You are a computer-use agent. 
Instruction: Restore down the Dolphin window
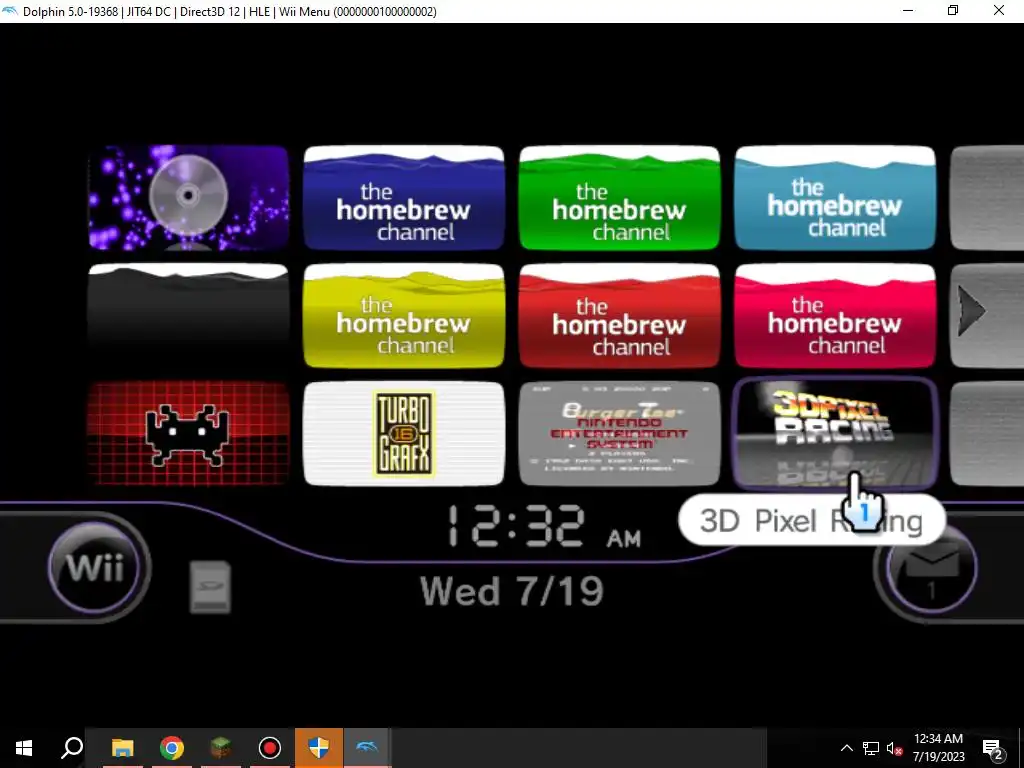953,11
